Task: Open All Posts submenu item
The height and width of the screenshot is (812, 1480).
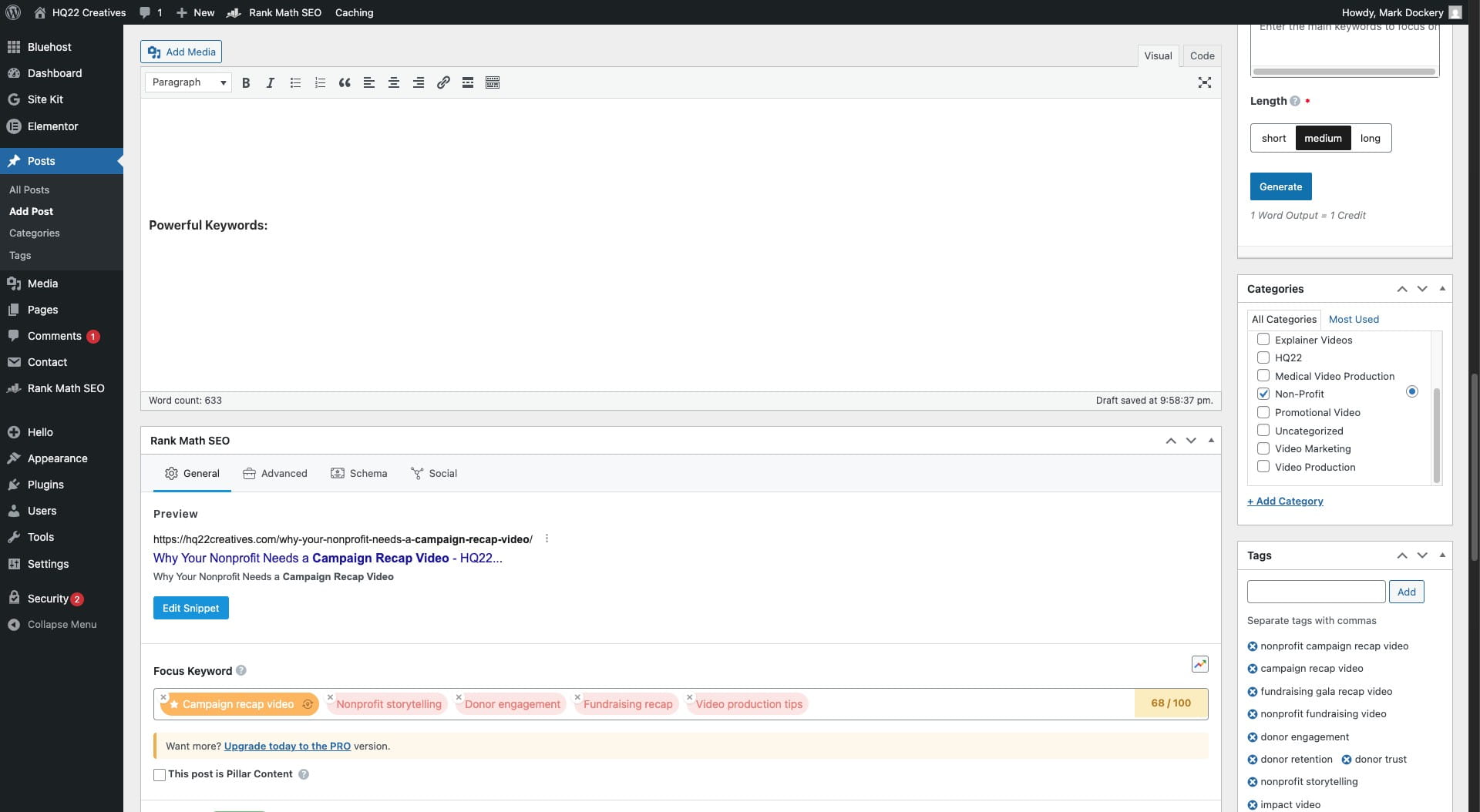Action: tap(29, 190)
